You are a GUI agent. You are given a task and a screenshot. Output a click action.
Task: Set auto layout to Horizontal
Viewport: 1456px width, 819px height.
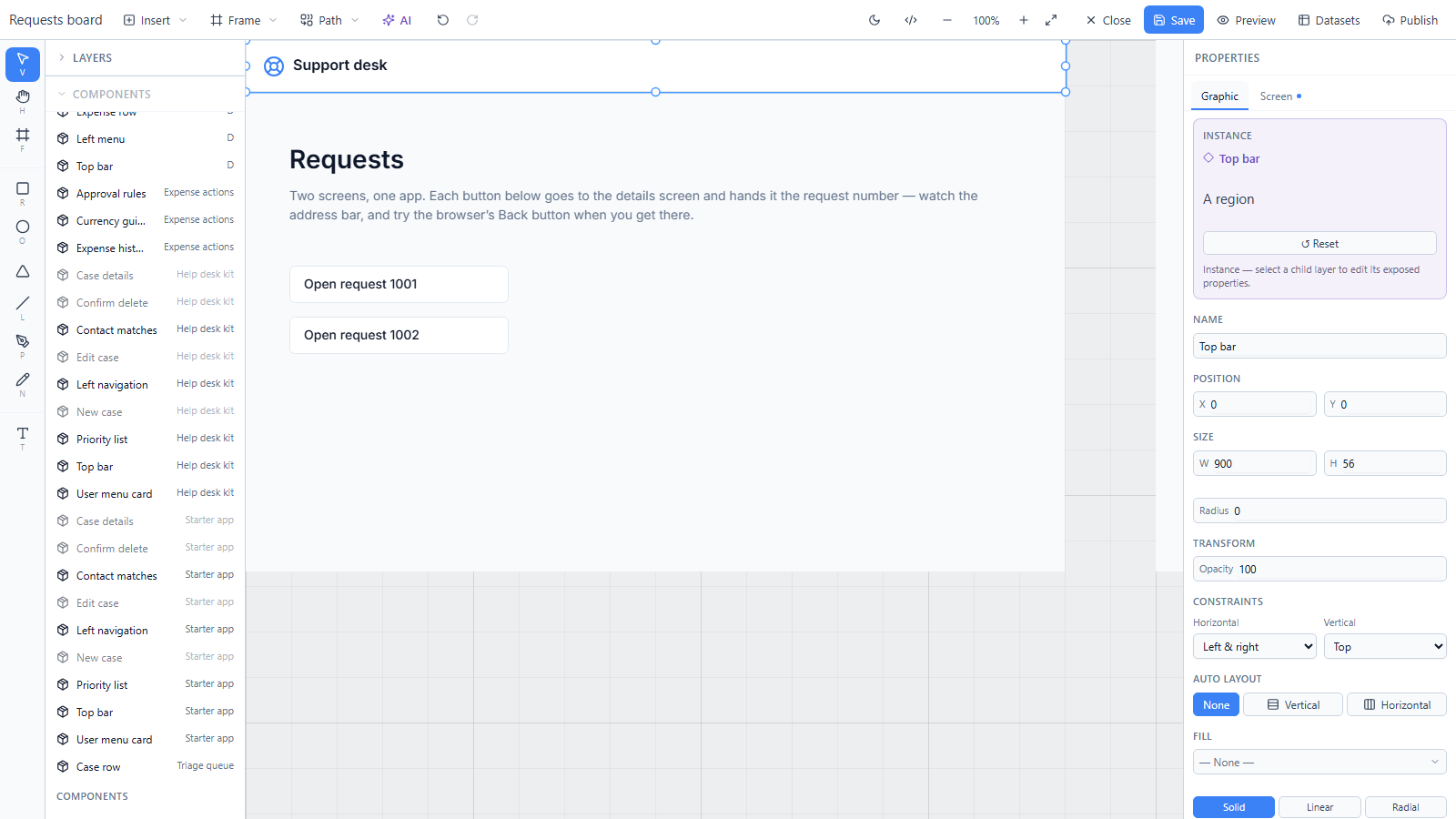coord(1397,704)
